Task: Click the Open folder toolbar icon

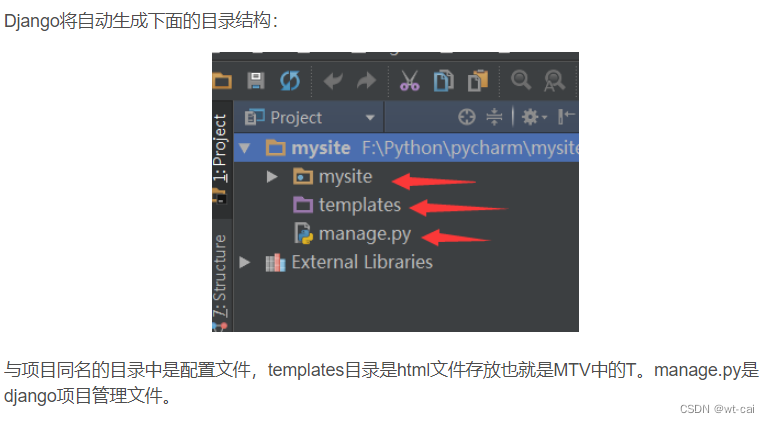Action: [x=222, y=80]
